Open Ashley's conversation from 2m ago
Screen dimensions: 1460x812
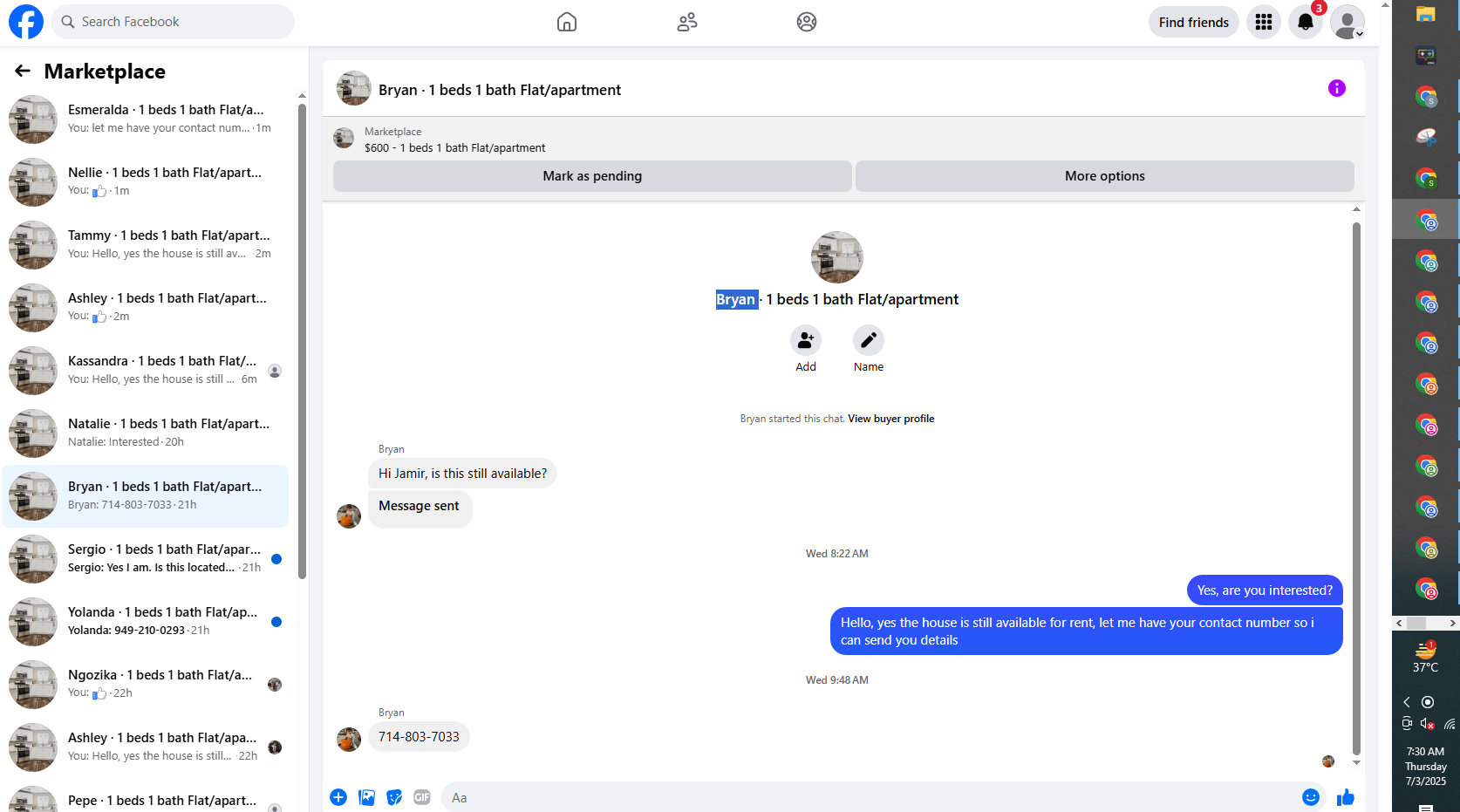tap(146, 308)
